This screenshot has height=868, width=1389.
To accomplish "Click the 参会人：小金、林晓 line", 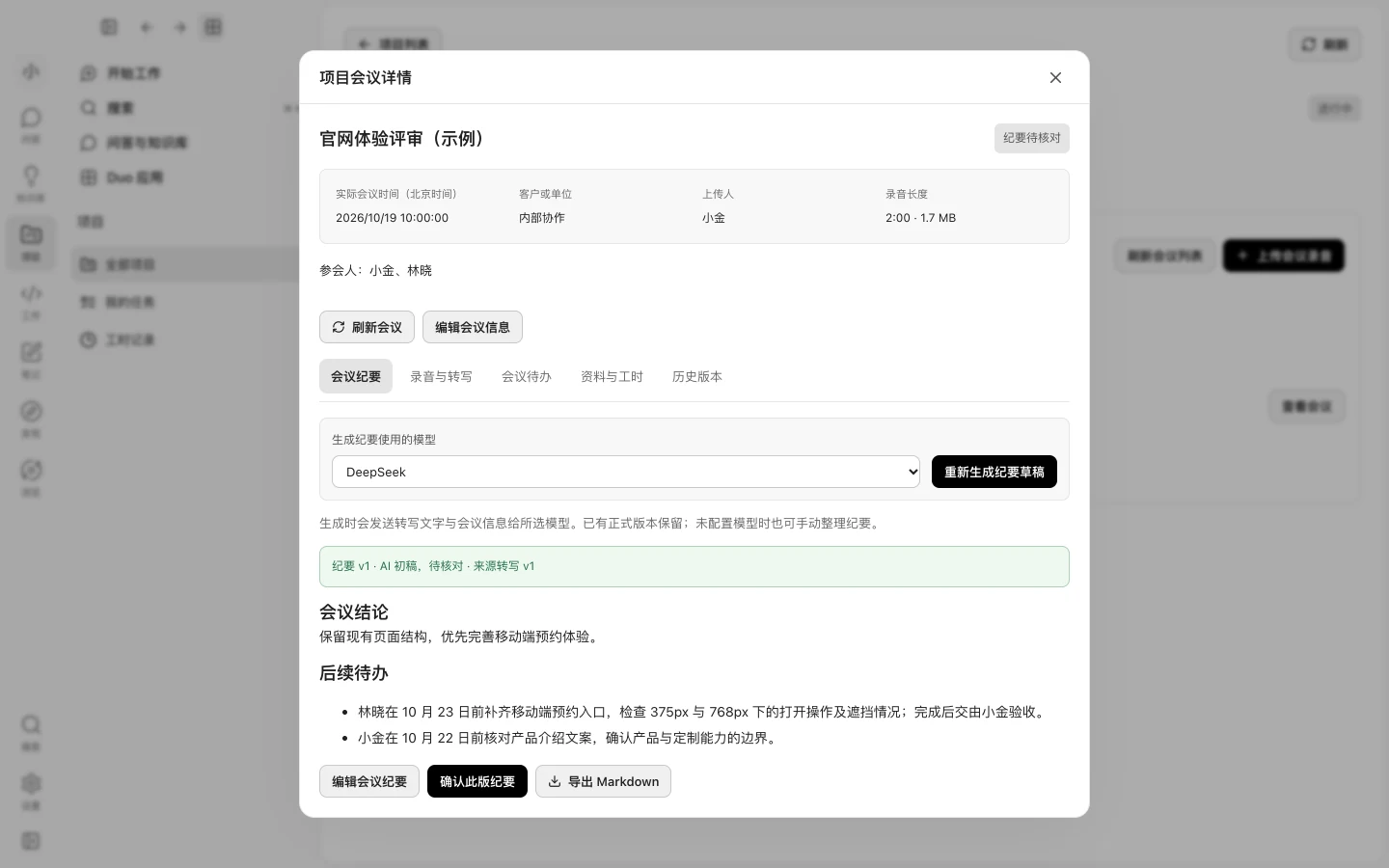I will click(x=376, y=270).
